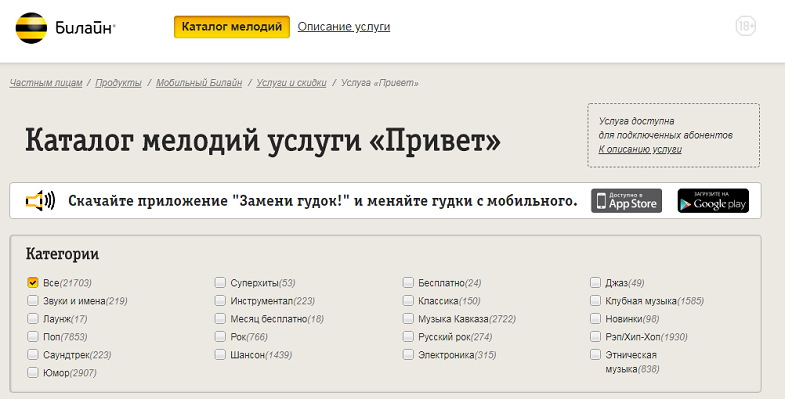This screenshot has width=785, height=399.
Task: Check the "Лаунж" category checkbox
Action: tap(33, 318)
